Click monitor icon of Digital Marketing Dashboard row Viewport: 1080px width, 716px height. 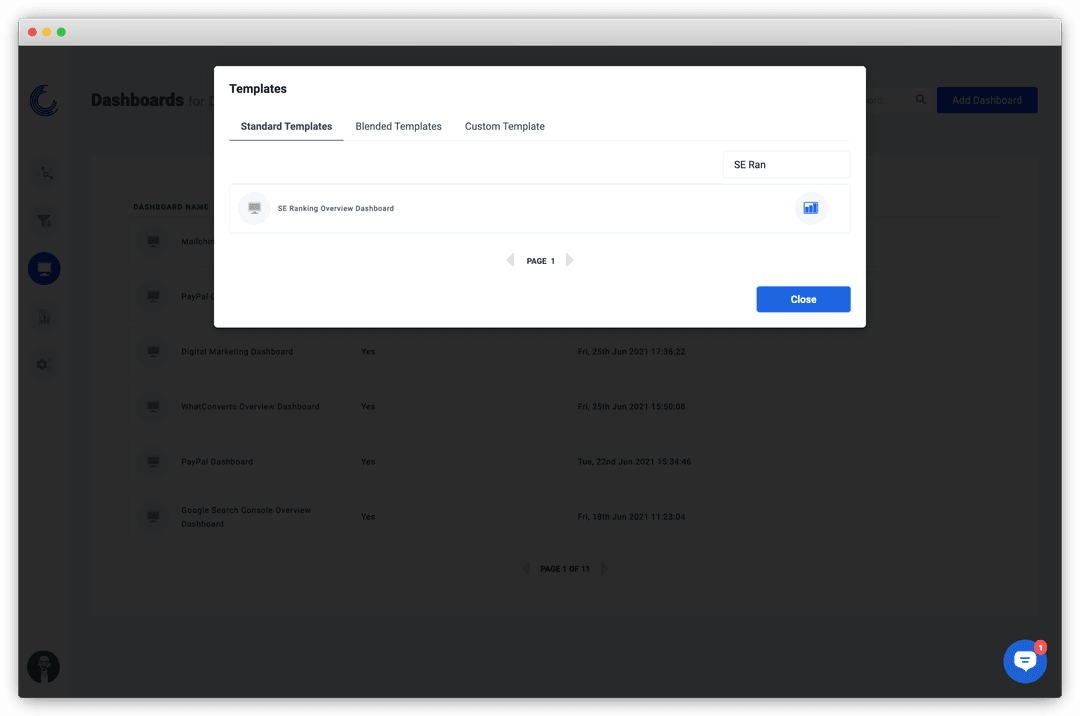(x=154, y=352)
